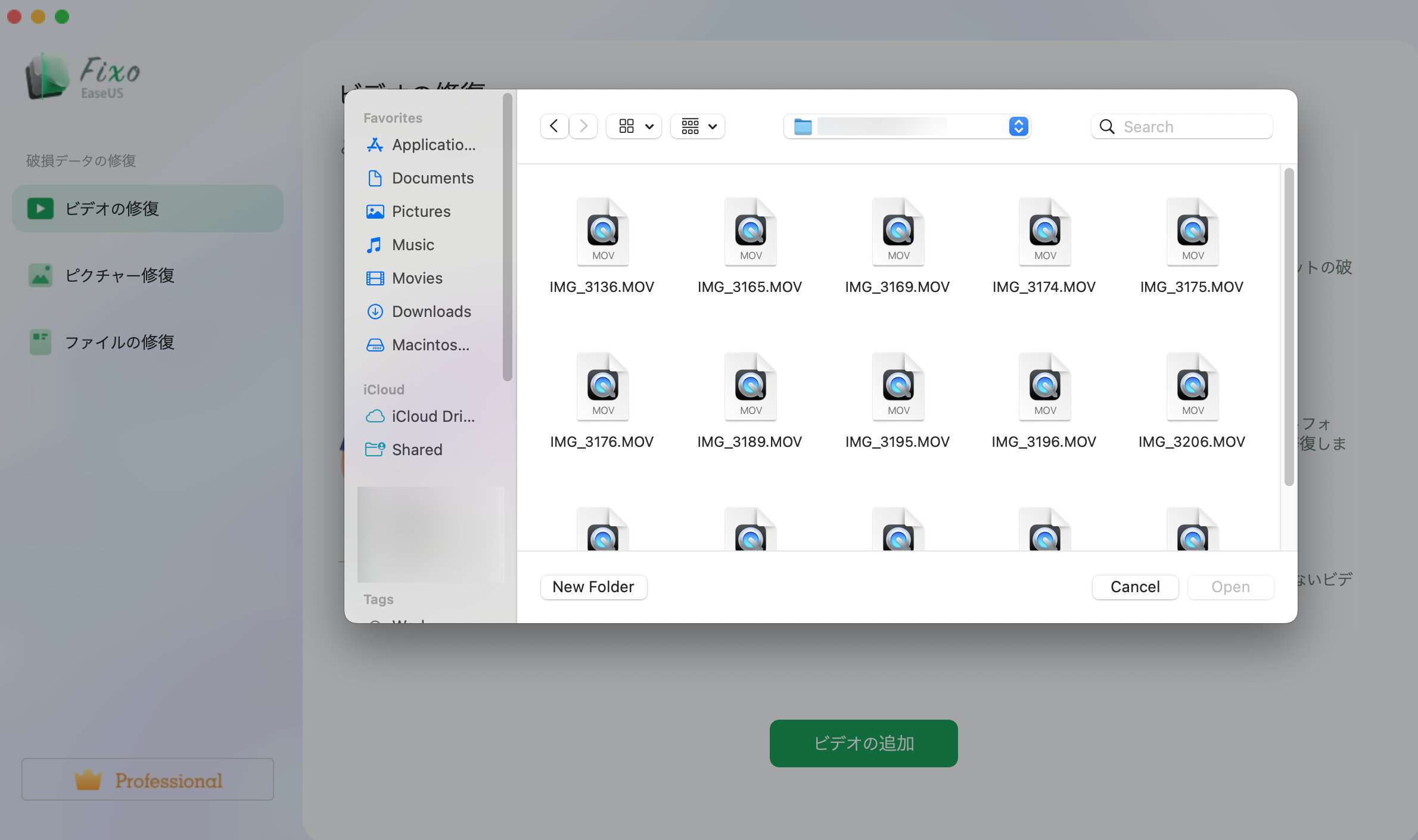Switch to ピクチャー修復 tab
This screenshot has height=840, width=1418.
pyautogui.click(x=119, y=275)
